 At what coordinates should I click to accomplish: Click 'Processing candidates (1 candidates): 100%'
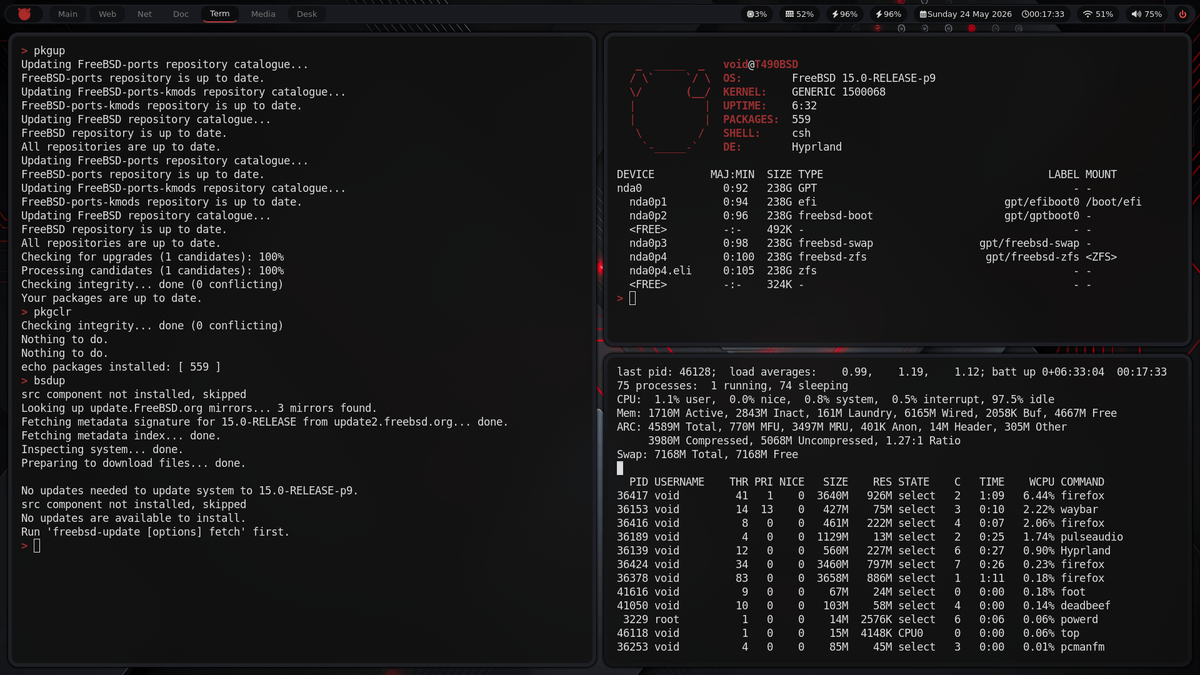click(152, 271)
